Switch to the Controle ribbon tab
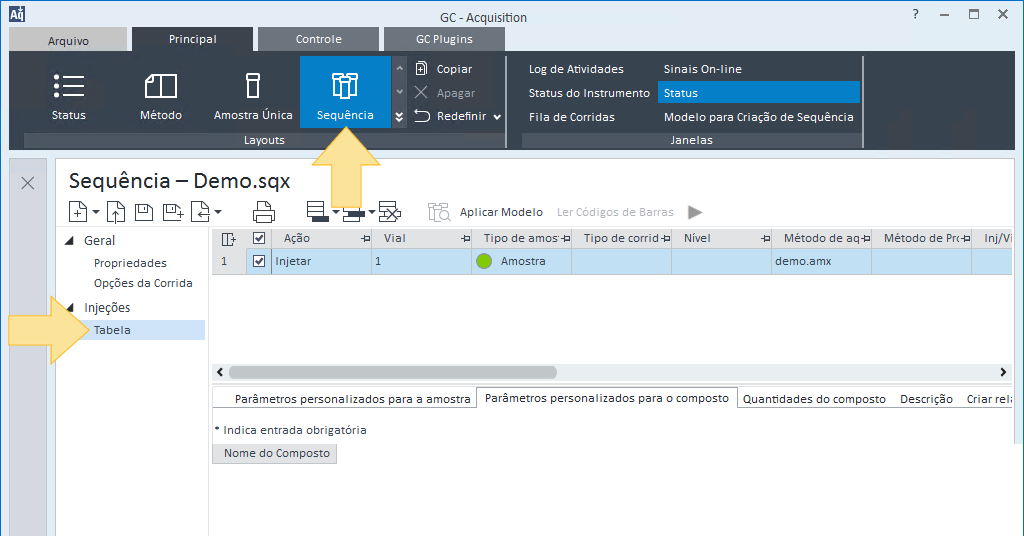1024x536 pixels. 319,39
